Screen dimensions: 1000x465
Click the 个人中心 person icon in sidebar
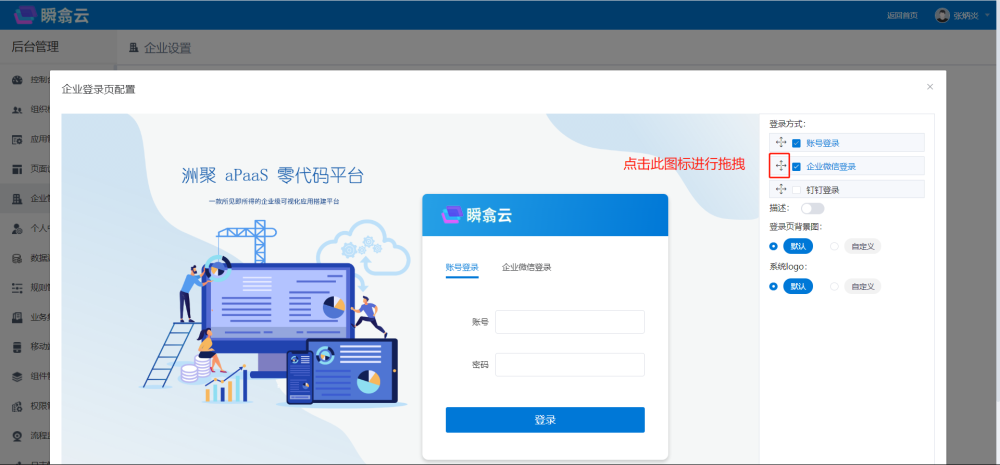pos(17,228)
